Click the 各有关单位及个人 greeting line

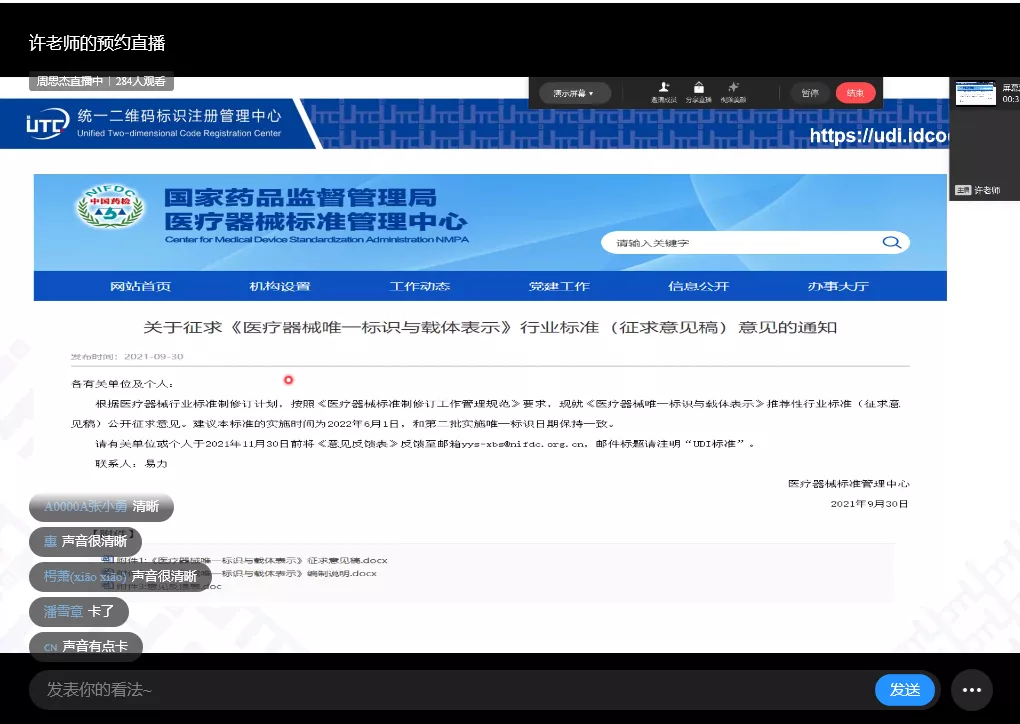click(x=122, y=384)
